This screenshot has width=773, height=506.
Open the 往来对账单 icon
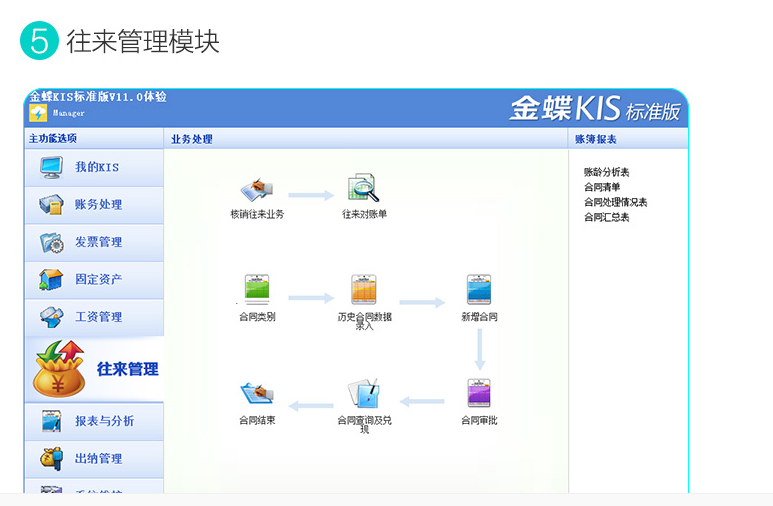362,190
